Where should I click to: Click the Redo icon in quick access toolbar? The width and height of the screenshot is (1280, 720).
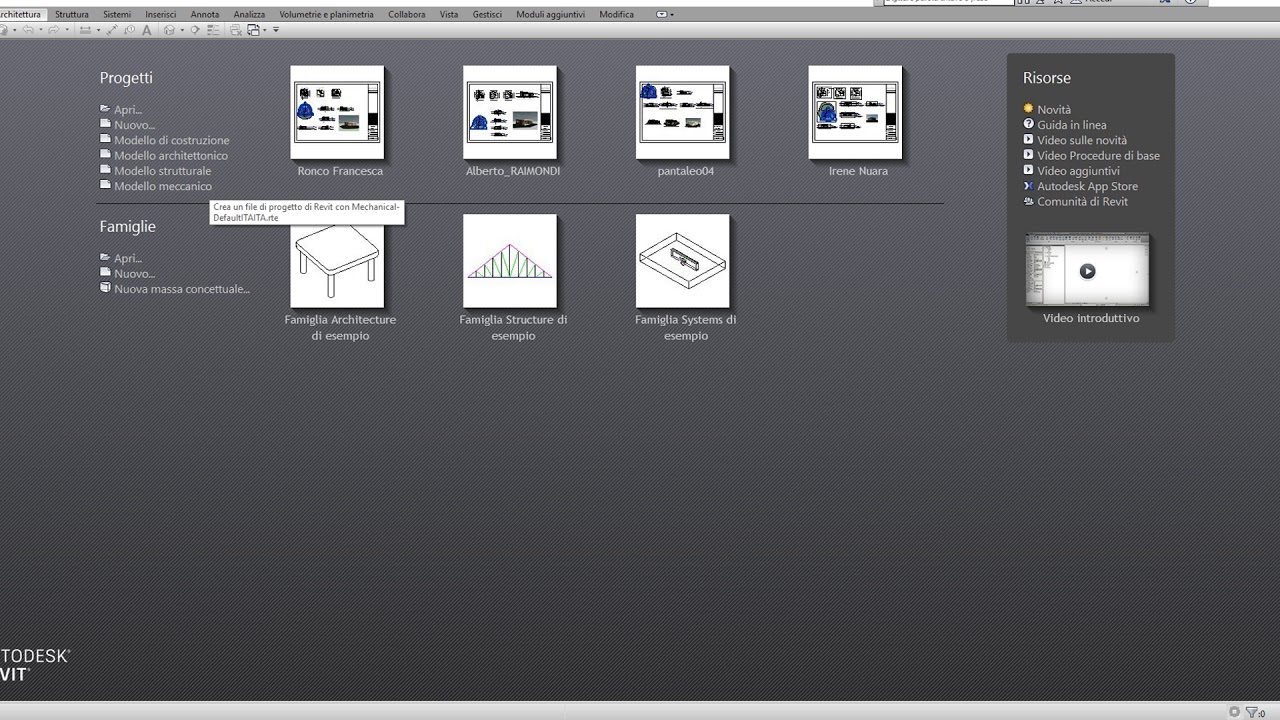(x=54, y=30)
